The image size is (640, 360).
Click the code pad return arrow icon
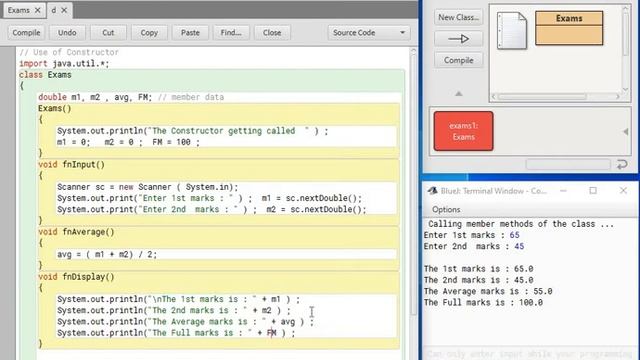622,164
